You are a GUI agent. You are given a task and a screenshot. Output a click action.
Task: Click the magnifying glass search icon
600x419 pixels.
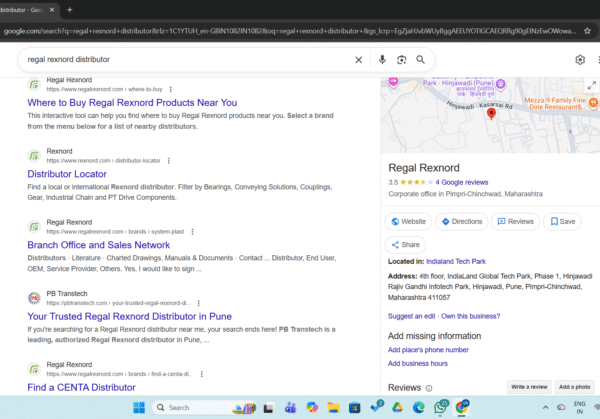click(421, 60)
